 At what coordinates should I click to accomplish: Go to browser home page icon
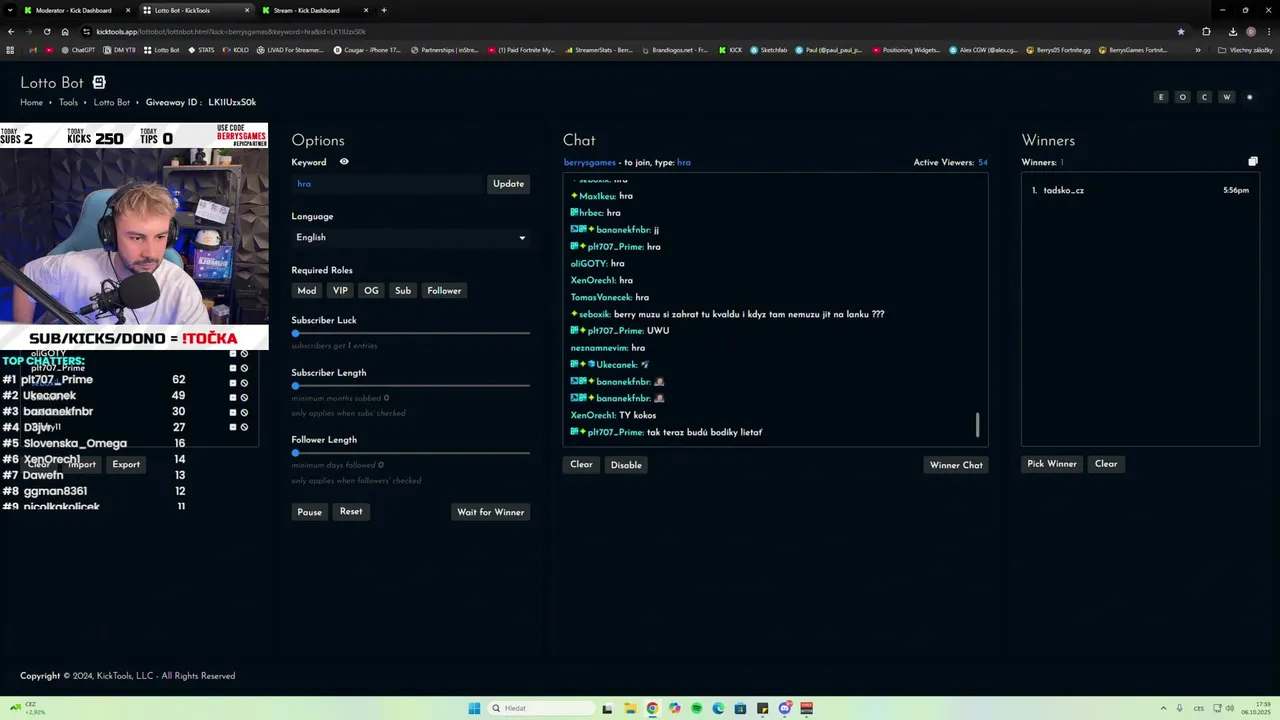(x=65, y=31)
